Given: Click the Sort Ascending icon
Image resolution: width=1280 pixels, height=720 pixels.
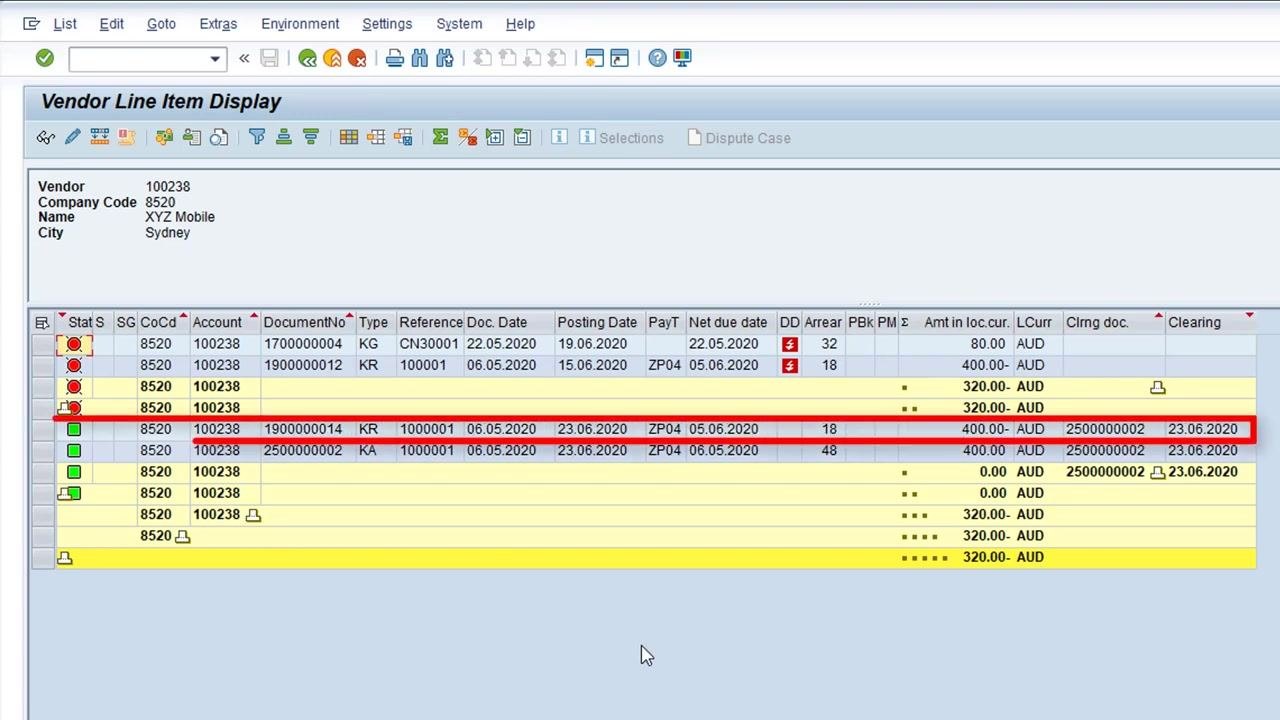Looking at the screenshot, I should pyautogui.click(x=284, y=137).
